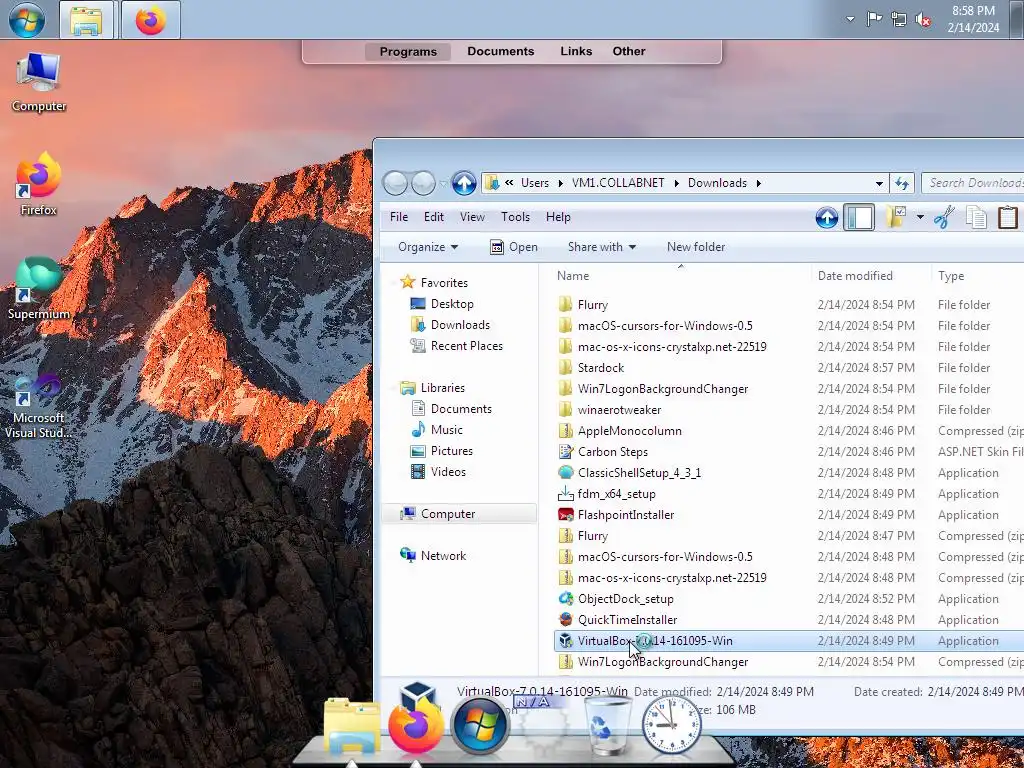Click the Windows logo dock icon
This screenshot has width=1024, height=768.
[x=480, y=726]
